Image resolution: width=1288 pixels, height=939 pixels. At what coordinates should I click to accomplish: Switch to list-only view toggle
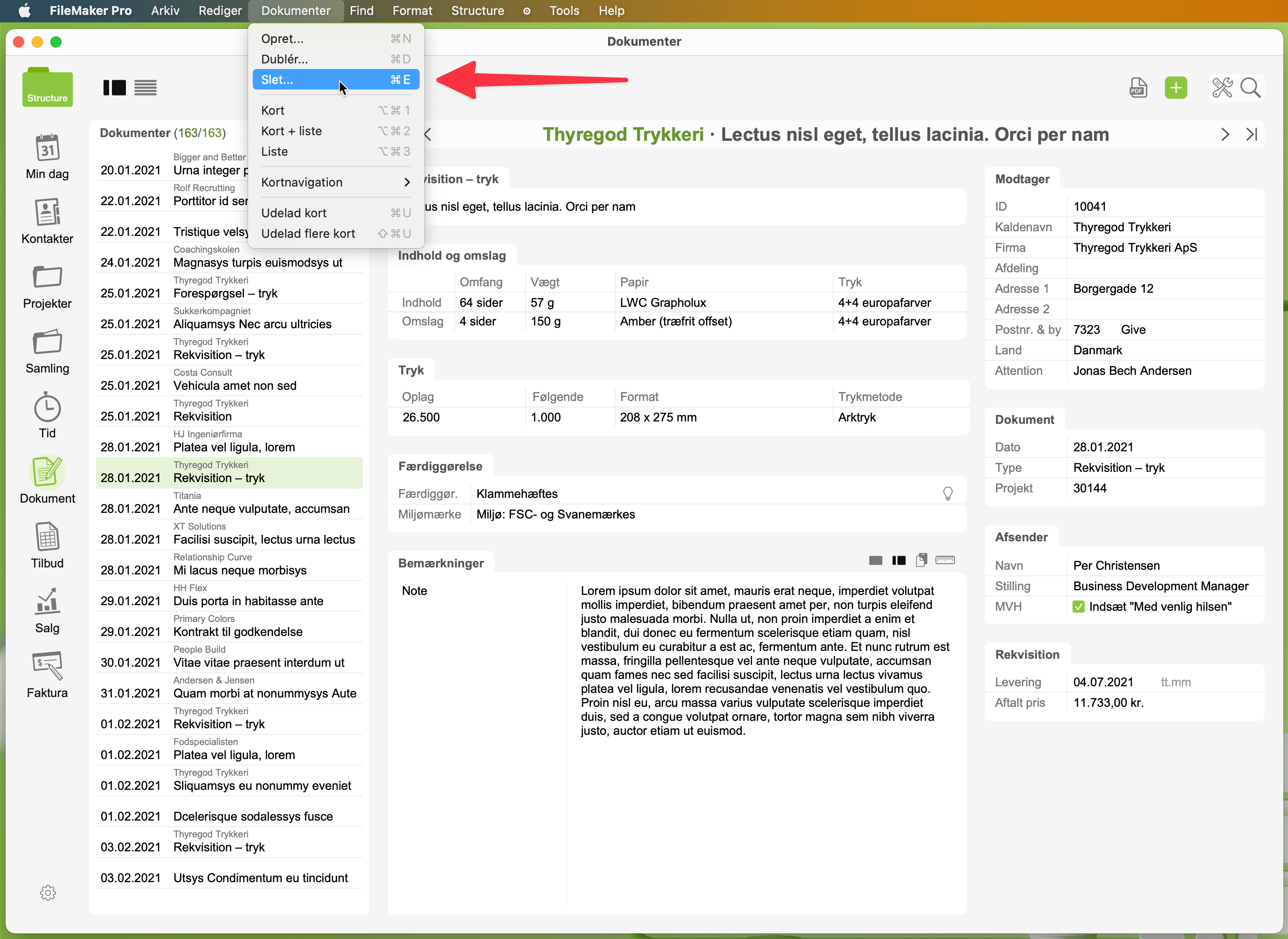tap(145, 88)
